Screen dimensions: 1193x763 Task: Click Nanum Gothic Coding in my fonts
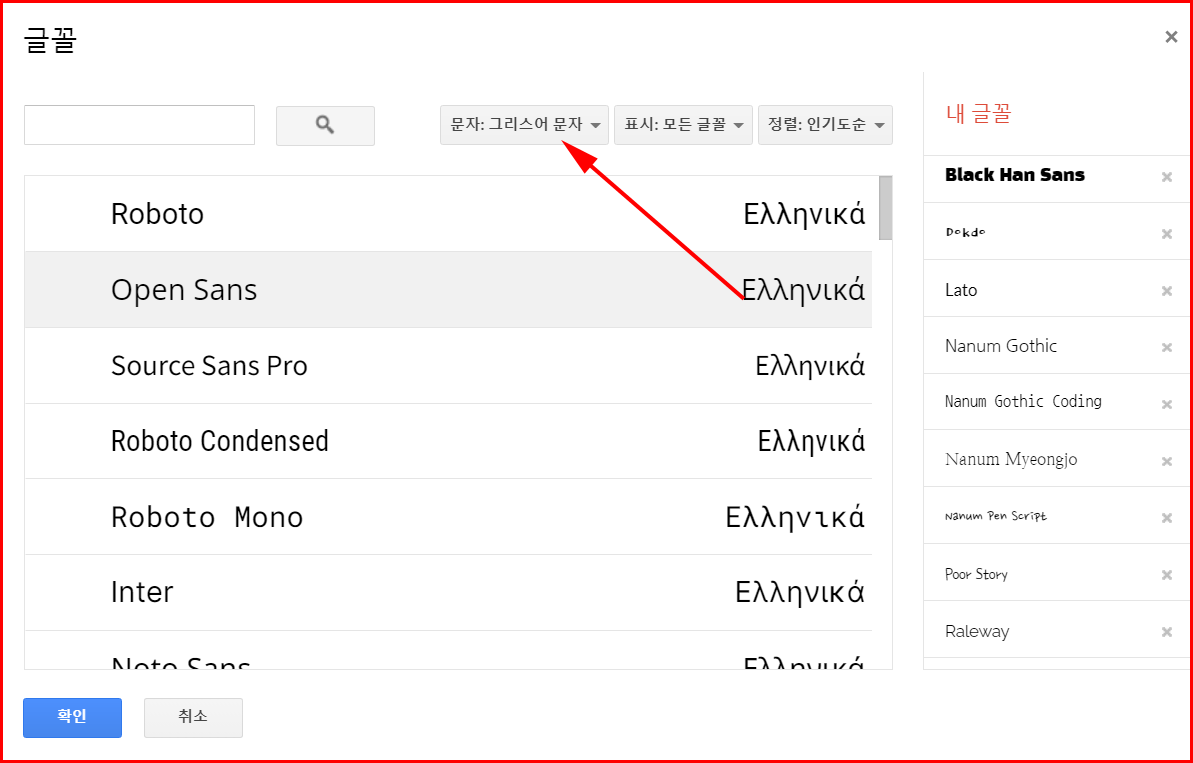click(1023, 402)
